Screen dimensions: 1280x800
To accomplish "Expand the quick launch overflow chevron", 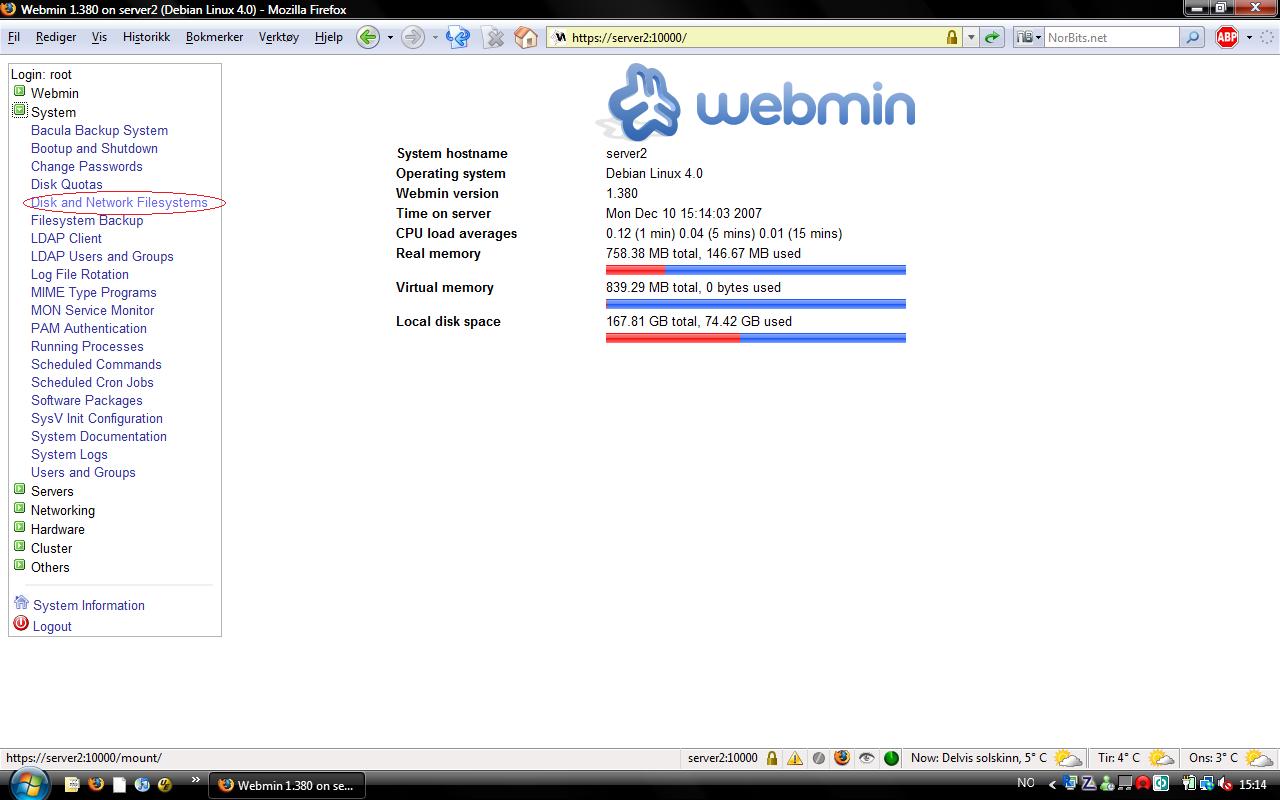I will click(195, 779).
